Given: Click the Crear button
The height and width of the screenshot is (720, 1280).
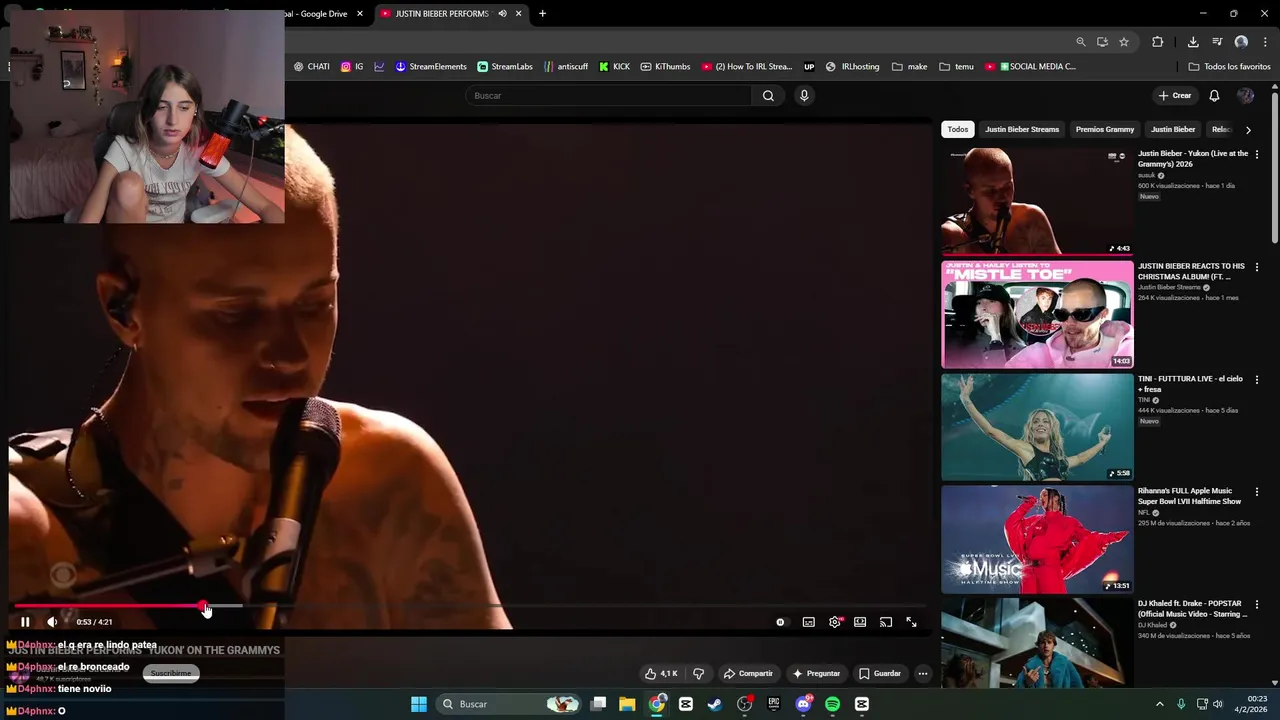Looking at the screenshot, I should pos(1175,96).
